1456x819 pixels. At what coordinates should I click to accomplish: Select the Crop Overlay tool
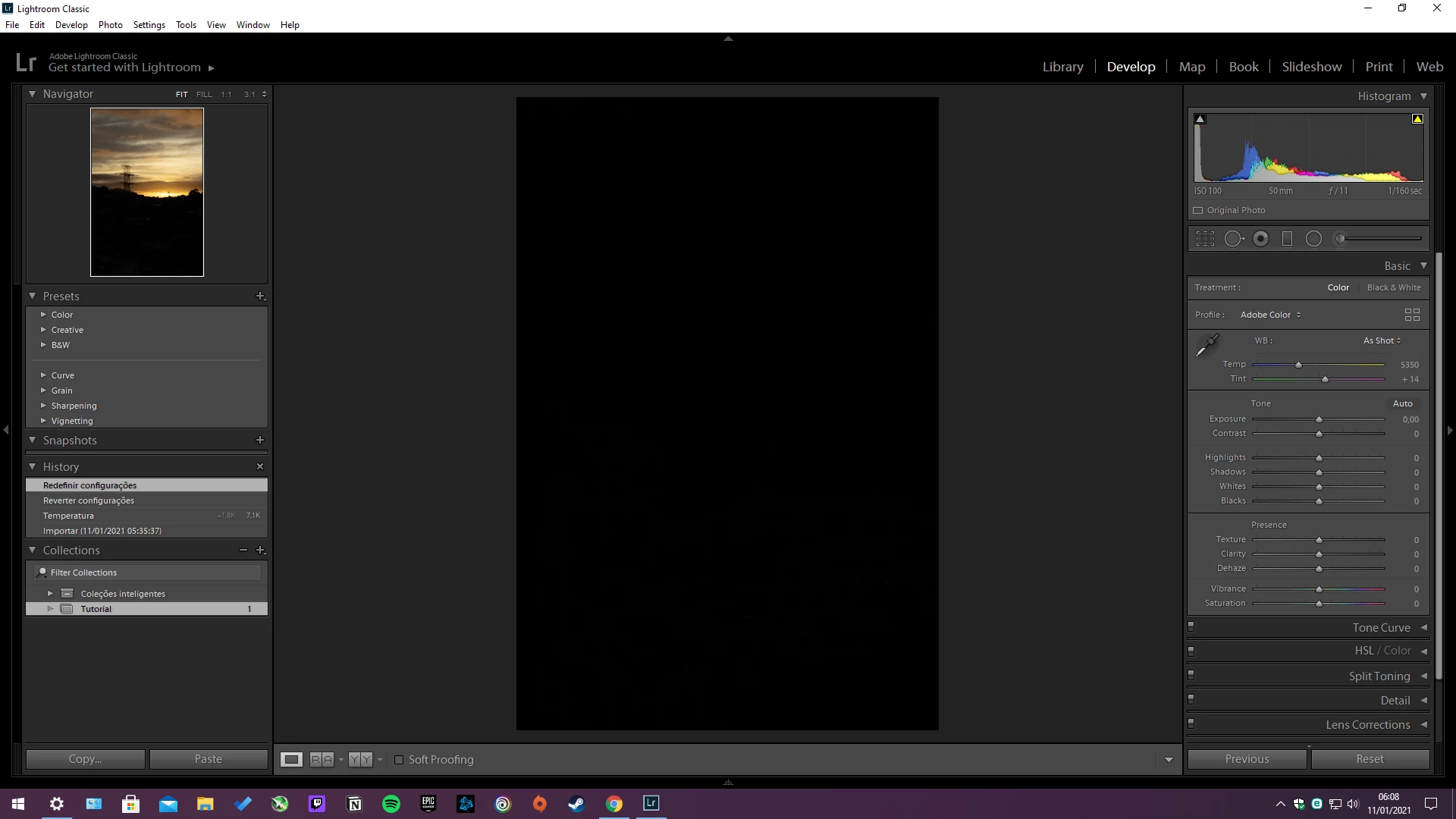pyautogui.click(x=1205, y=239)
